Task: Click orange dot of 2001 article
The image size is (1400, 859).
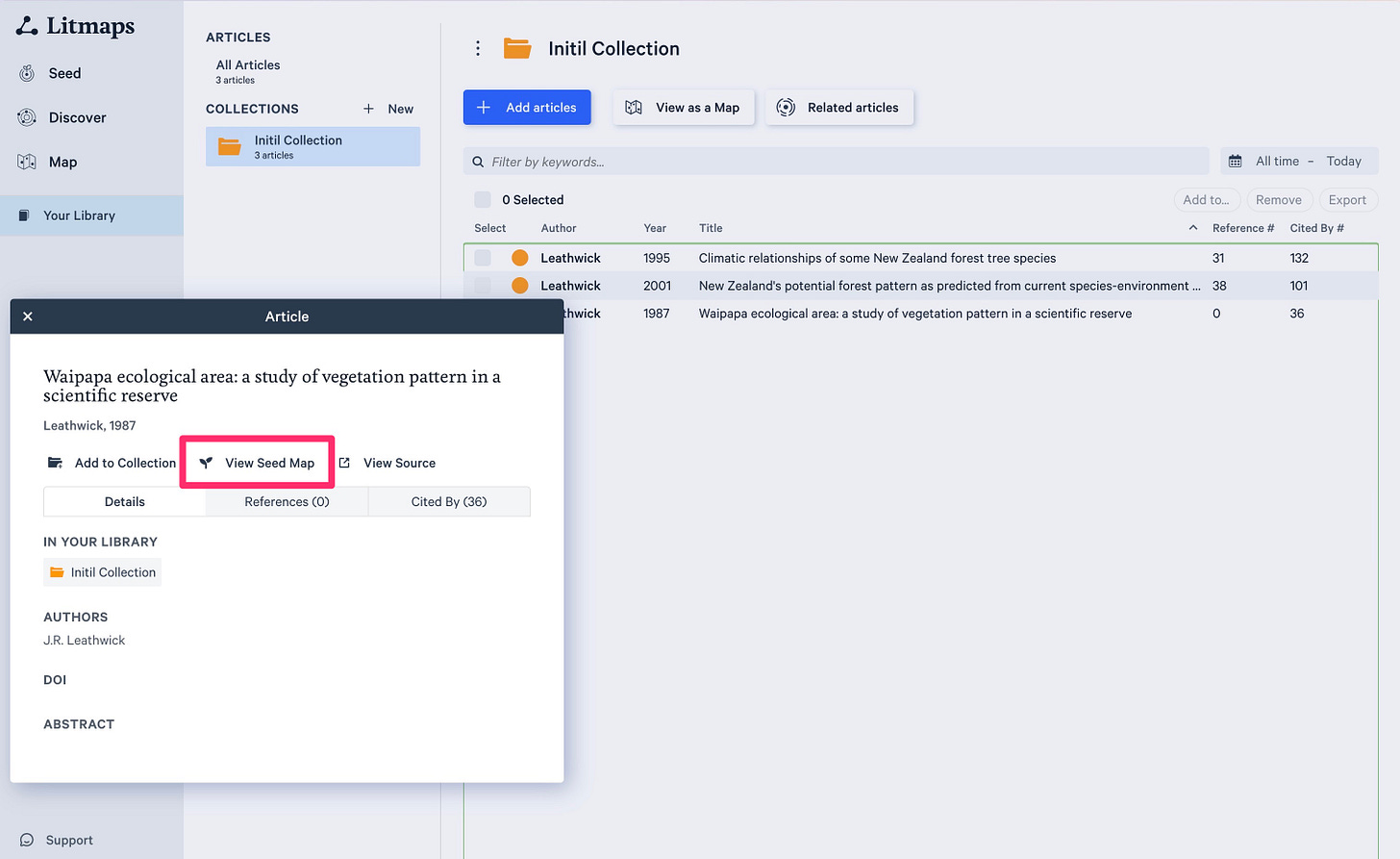Action: 520,286
